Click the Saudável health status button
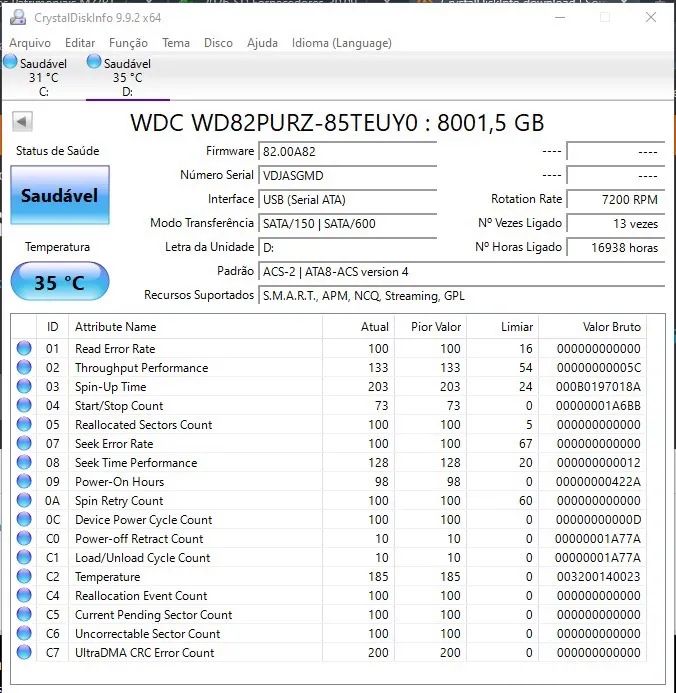This screenshot has height=693, width=676. pos(60,195)
